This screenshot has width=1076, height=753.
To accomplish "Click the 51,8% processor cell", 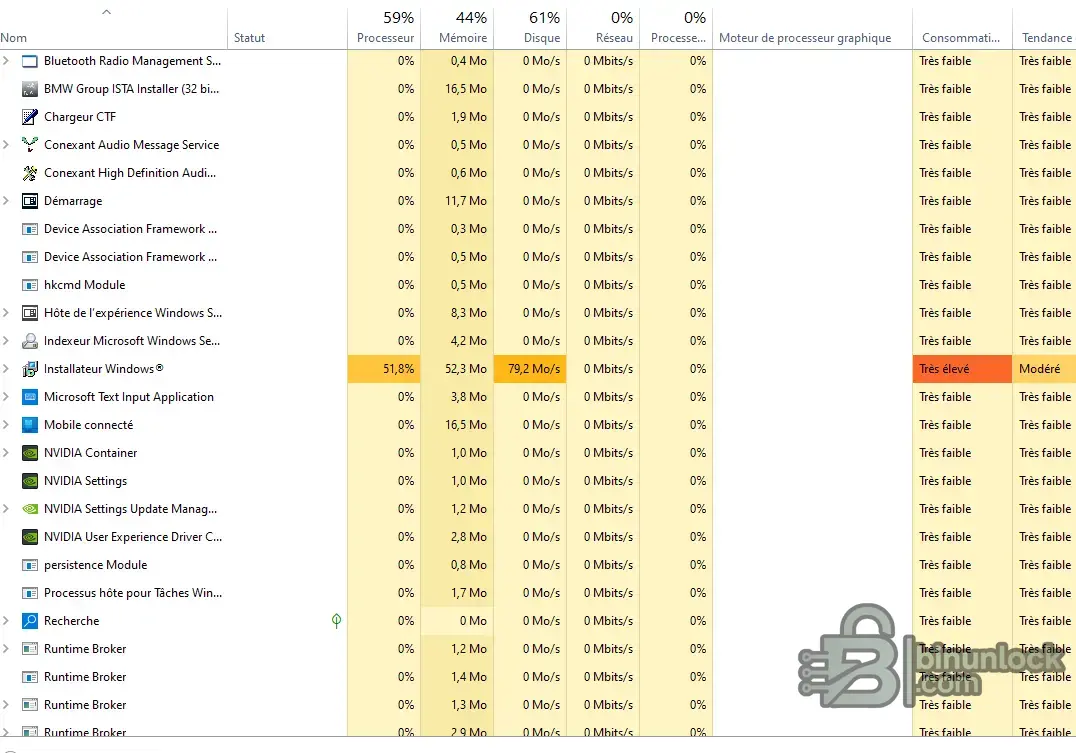I will click(384, 369).
